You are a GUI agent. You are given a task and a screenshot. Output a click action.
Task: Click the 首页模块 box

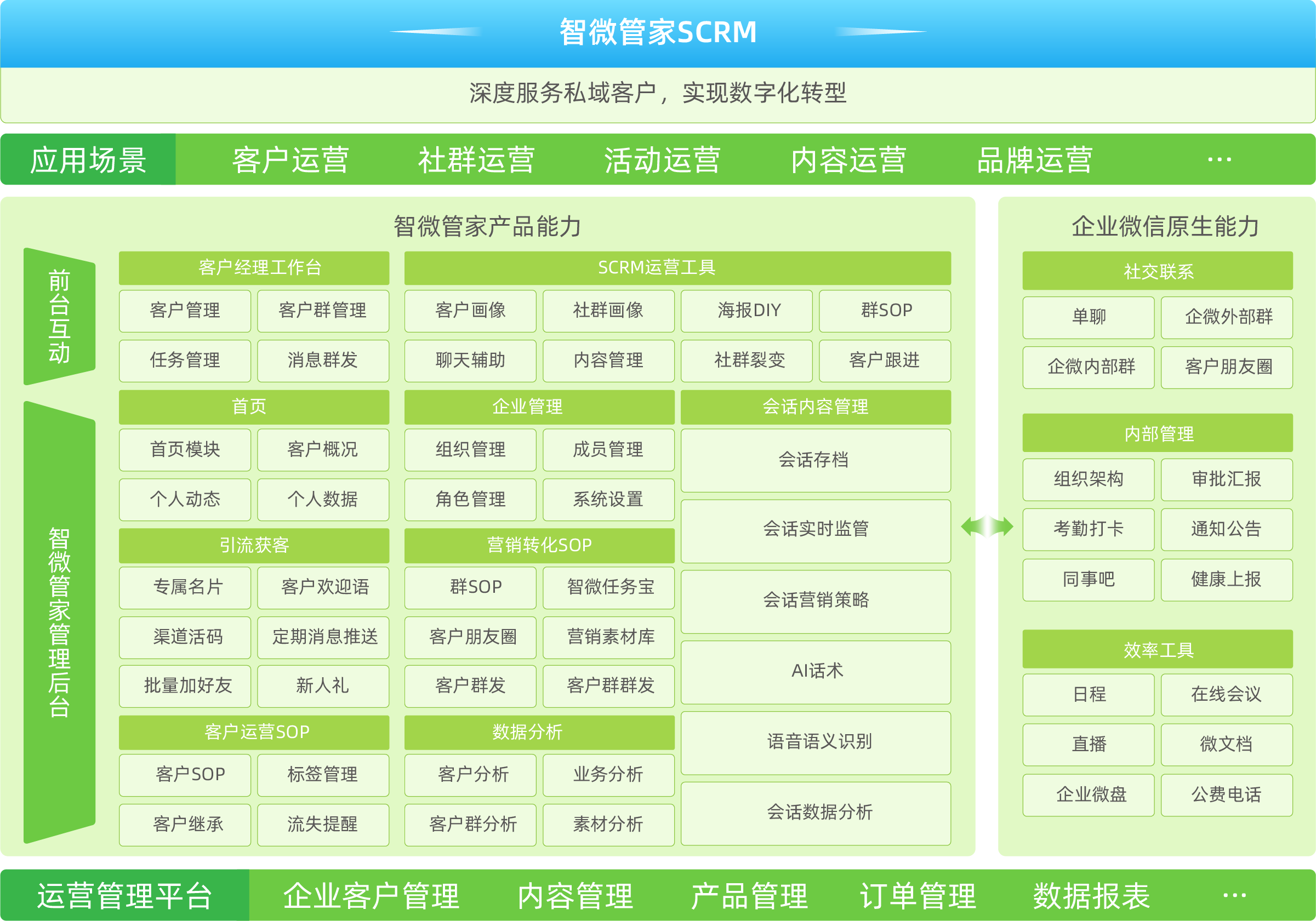[x=185, y=450]
